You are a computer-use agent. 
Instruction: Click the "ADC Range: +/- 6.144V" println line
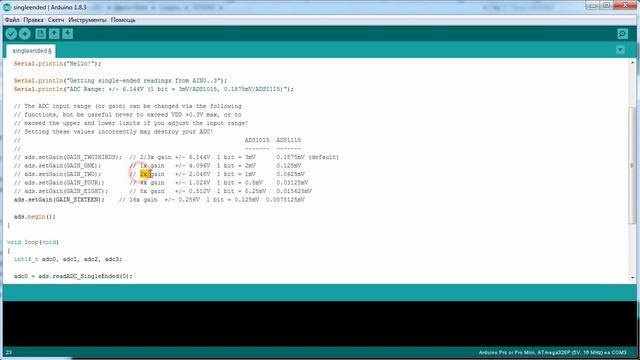pos(153,89)
